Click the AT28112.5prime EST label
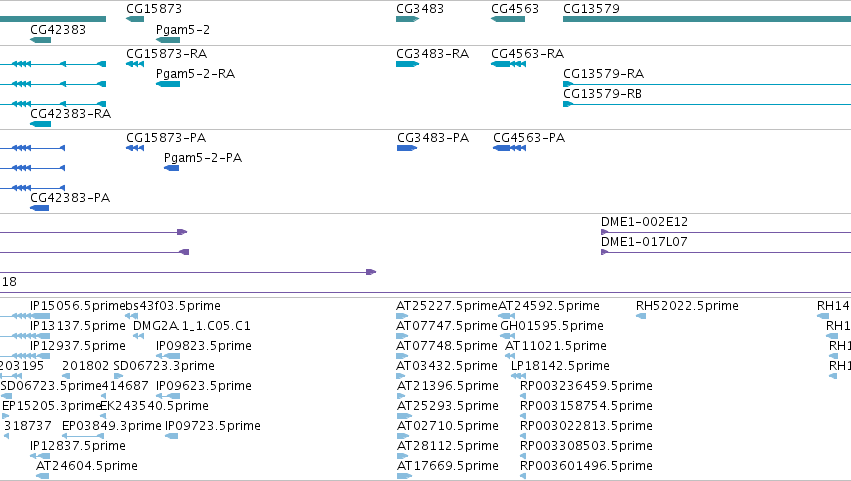 tap(448, 446)
